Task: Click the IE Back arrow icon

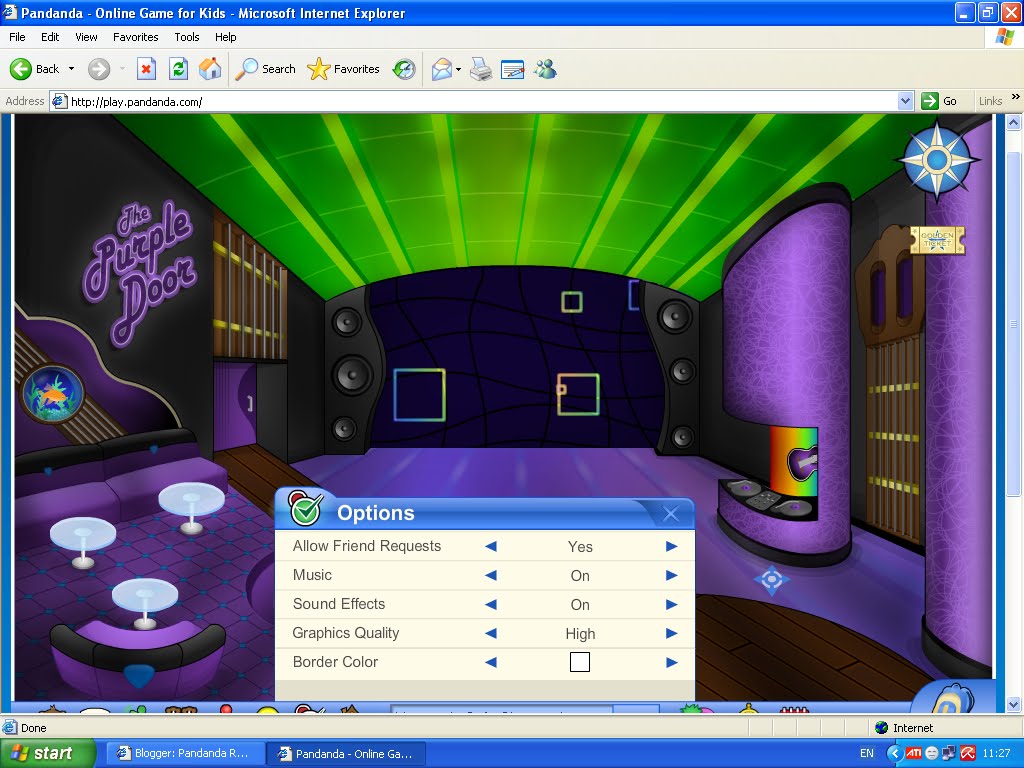Action: 20,69
